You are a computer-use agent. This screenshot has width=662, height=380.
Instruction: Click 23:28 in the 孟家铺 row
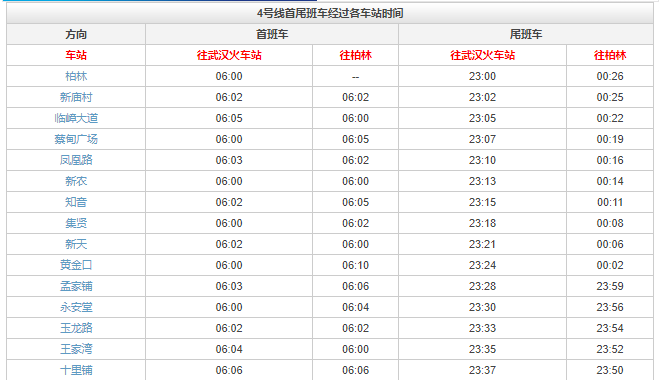483,286
